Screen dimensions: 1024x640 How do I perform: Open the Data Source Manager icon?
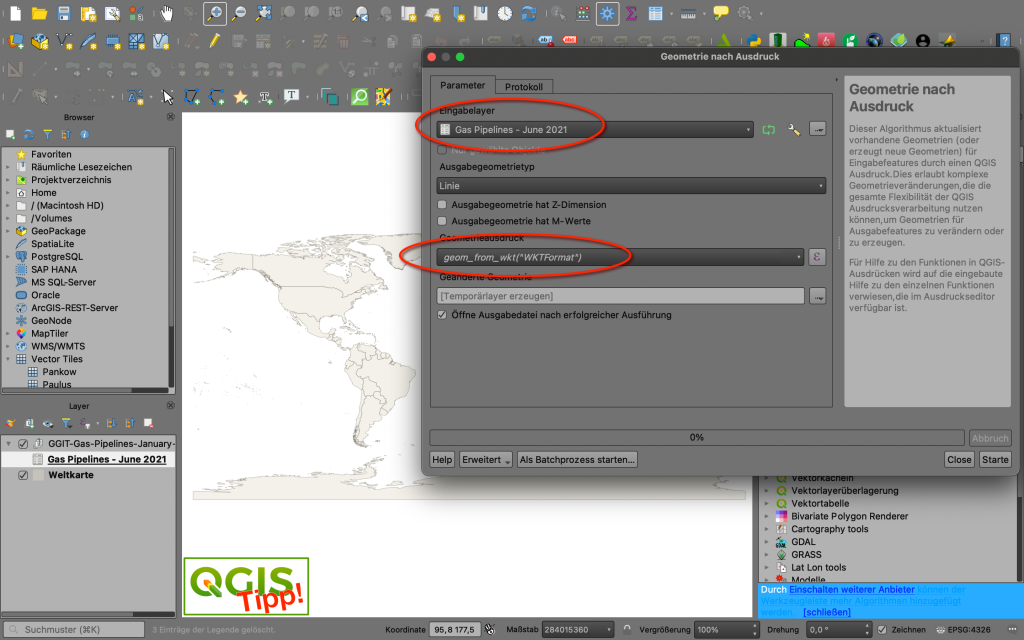(16, 42)
